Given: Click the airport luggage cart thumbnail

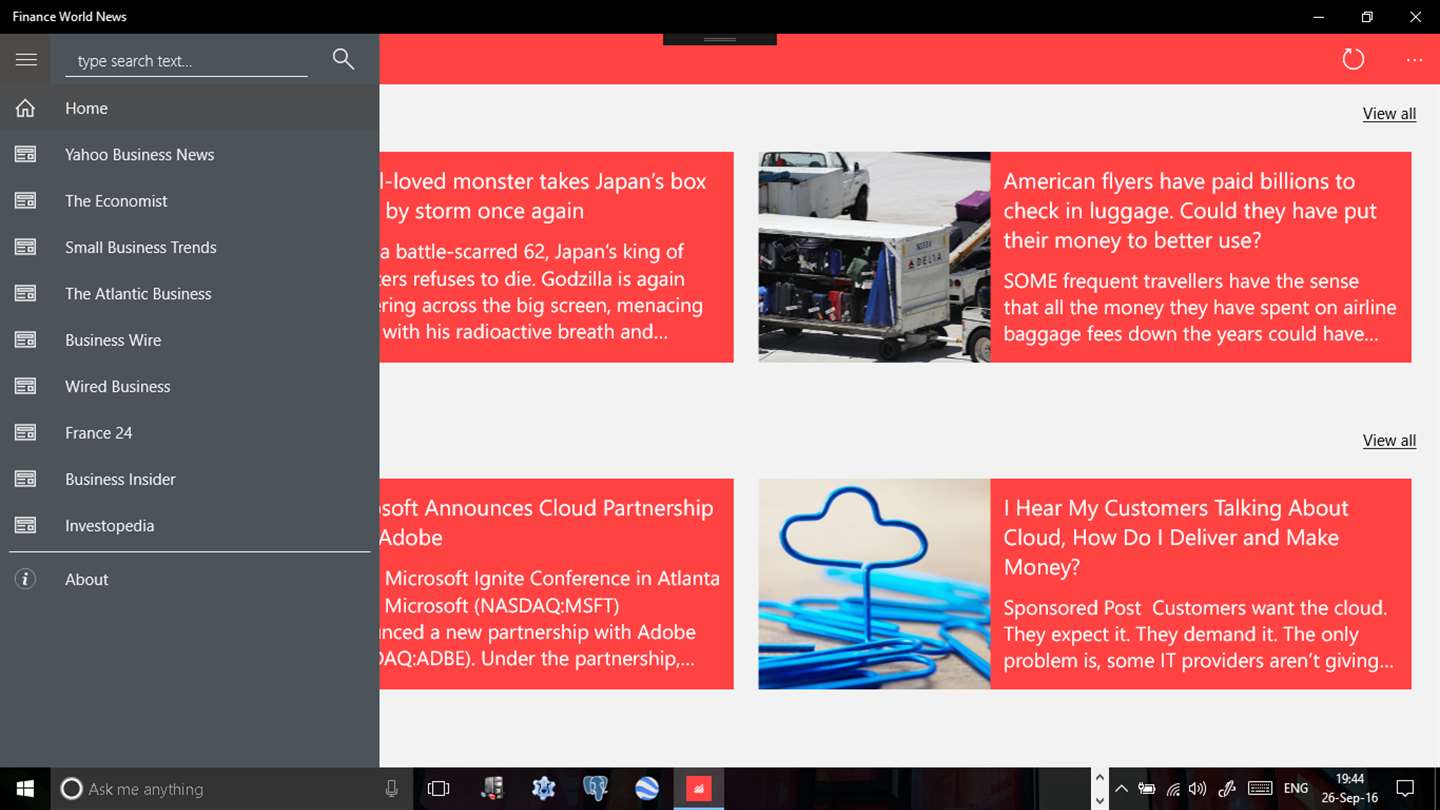Looking at the screenshot, I should pos(874,257).
